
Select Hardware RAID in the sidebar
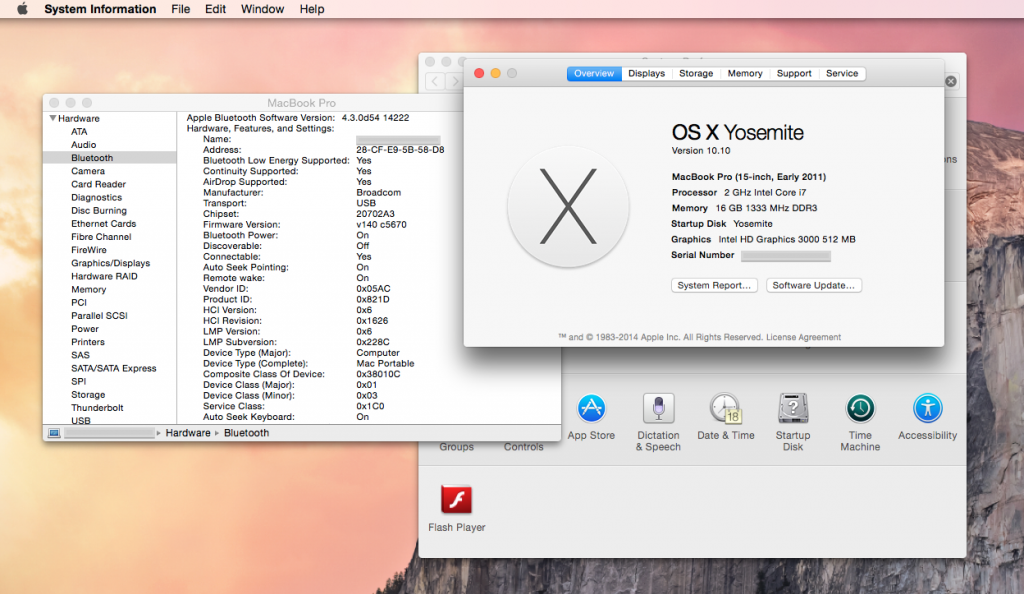coord(104,276)
